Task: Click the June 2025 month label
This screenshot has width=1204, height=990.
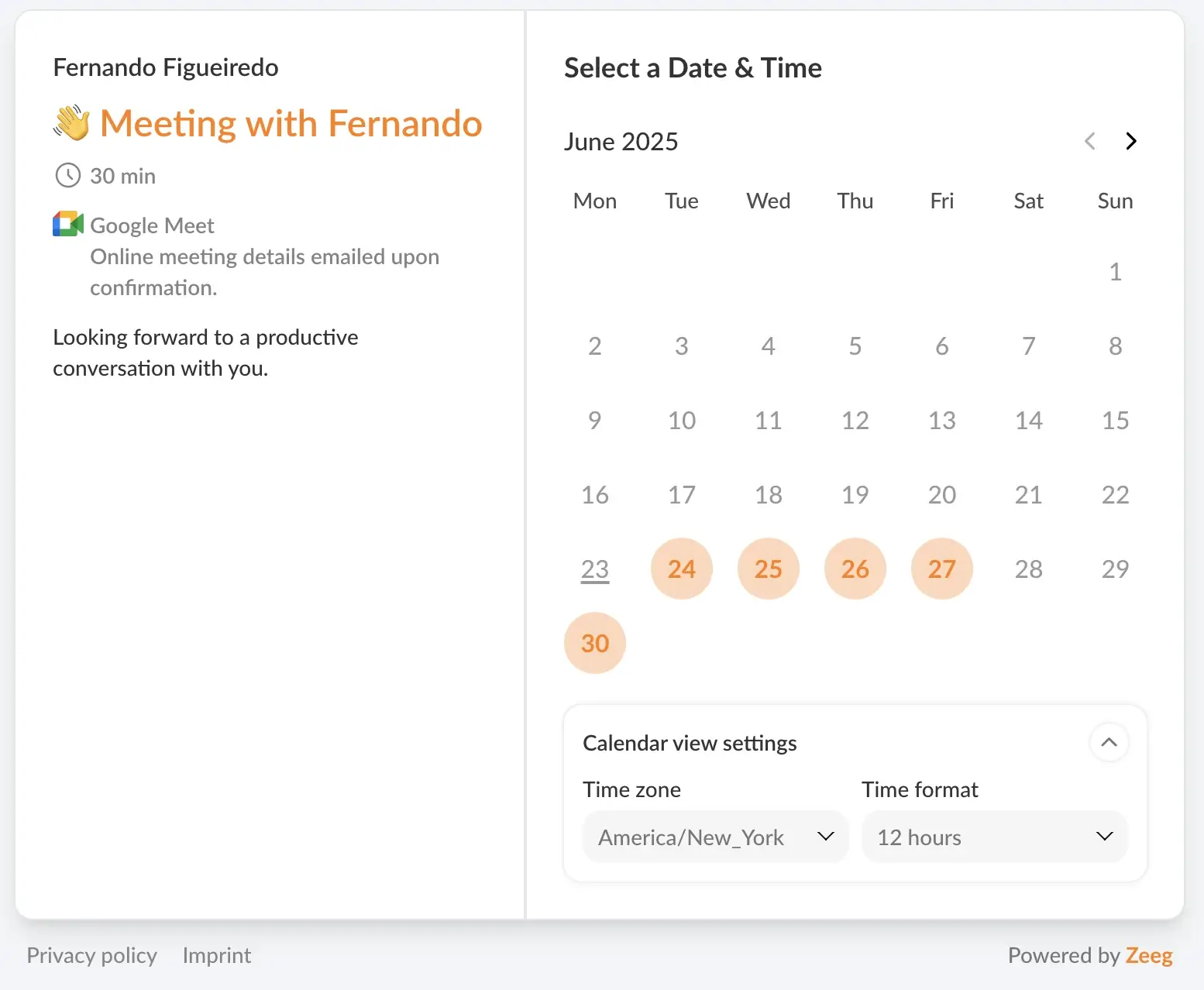Action: [x=621, y=142]
